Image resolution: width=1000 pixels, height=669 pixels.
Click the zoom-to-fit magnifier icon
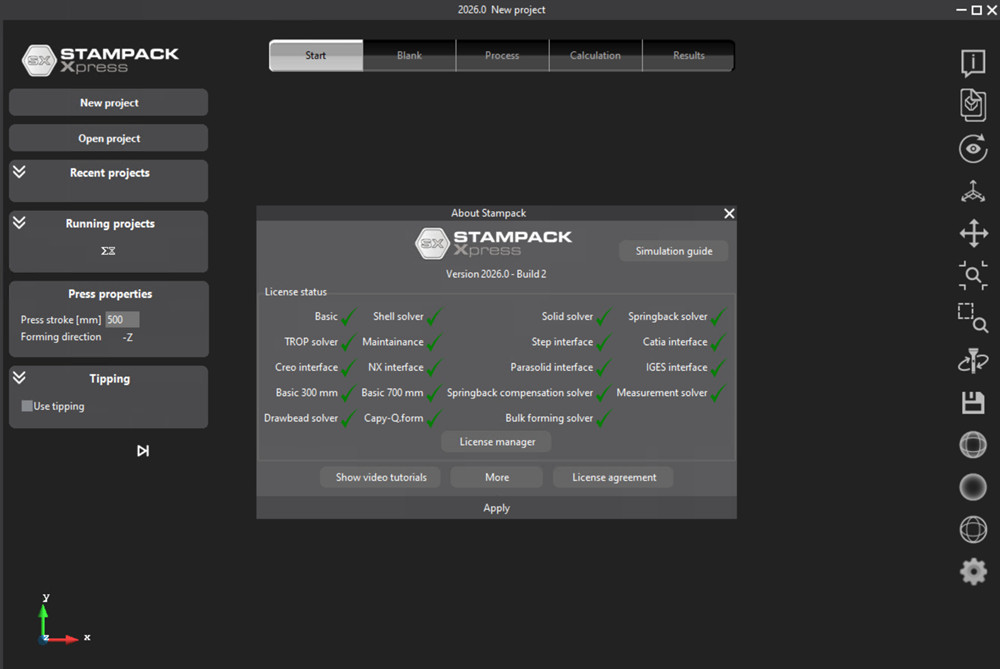(x=973, y=276)
